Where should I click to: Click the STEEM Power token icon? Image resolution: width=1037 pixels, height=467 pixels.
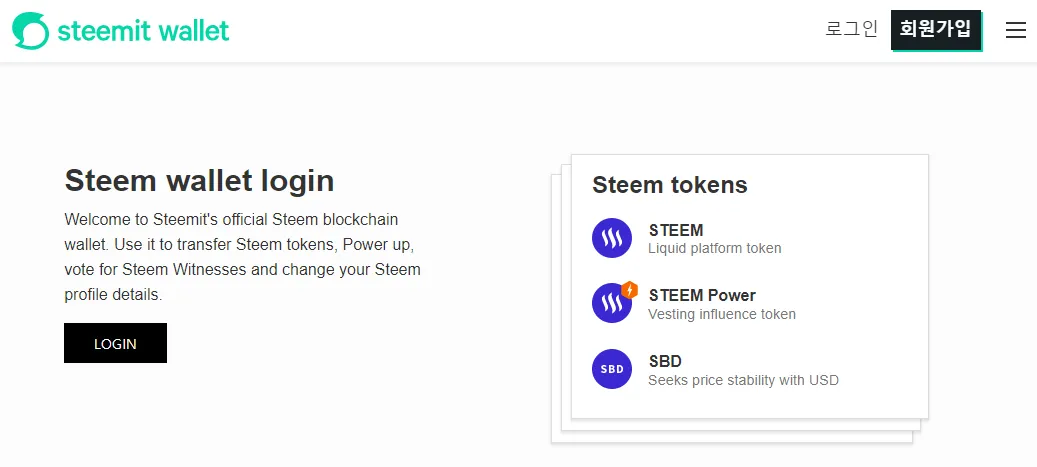point(612,303)
